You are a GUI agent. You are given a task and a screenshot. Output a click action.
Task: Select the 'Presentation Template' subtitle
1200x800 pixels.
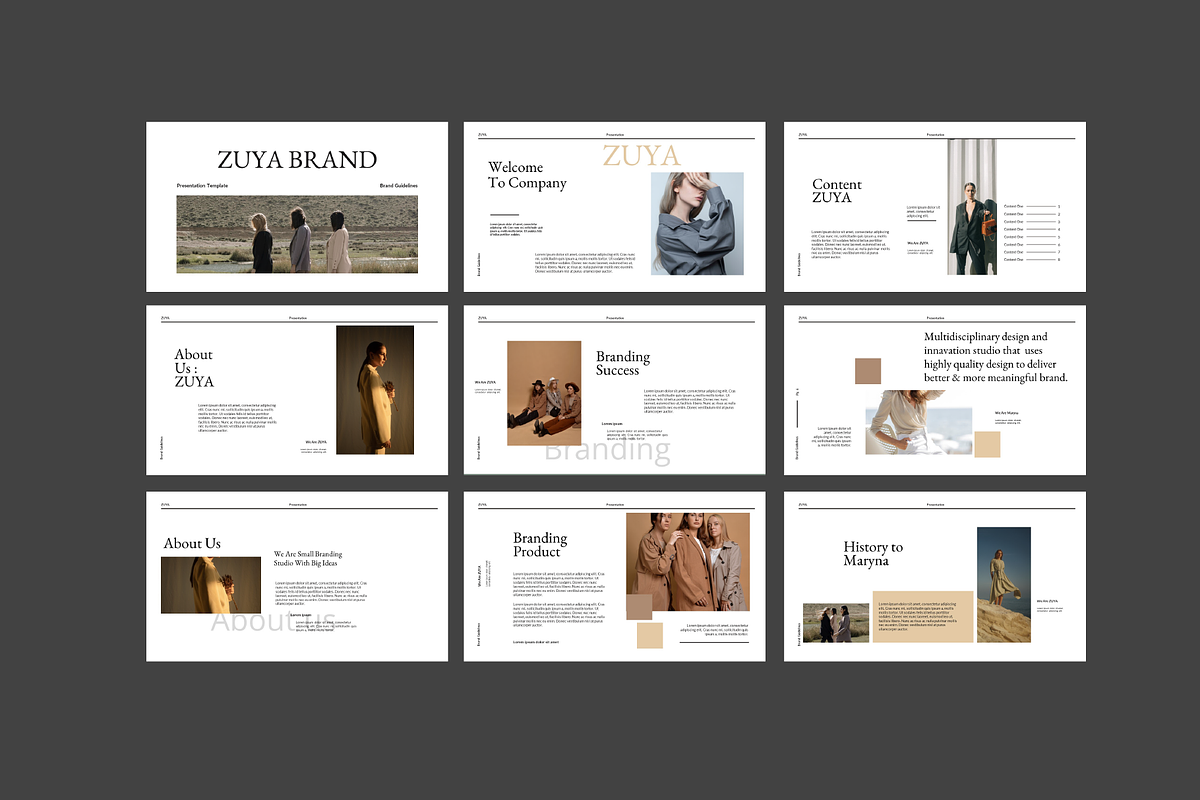click(x=203, y=186)
